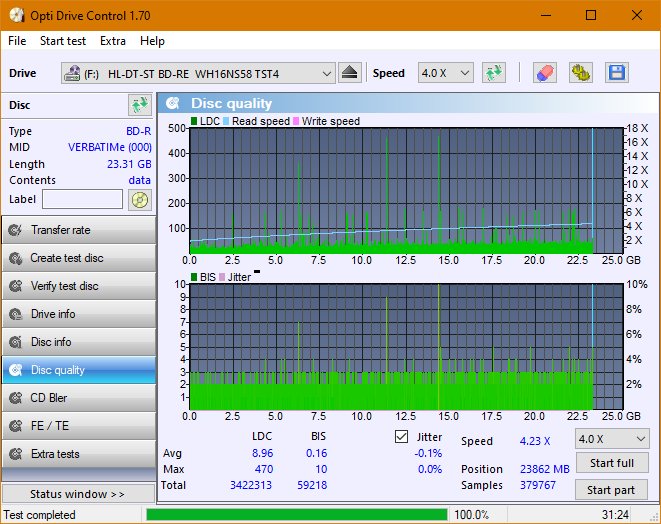Click the MID value VERBATIMe (000)
Viewport: 661px width, 524px height.
(110, 148)
